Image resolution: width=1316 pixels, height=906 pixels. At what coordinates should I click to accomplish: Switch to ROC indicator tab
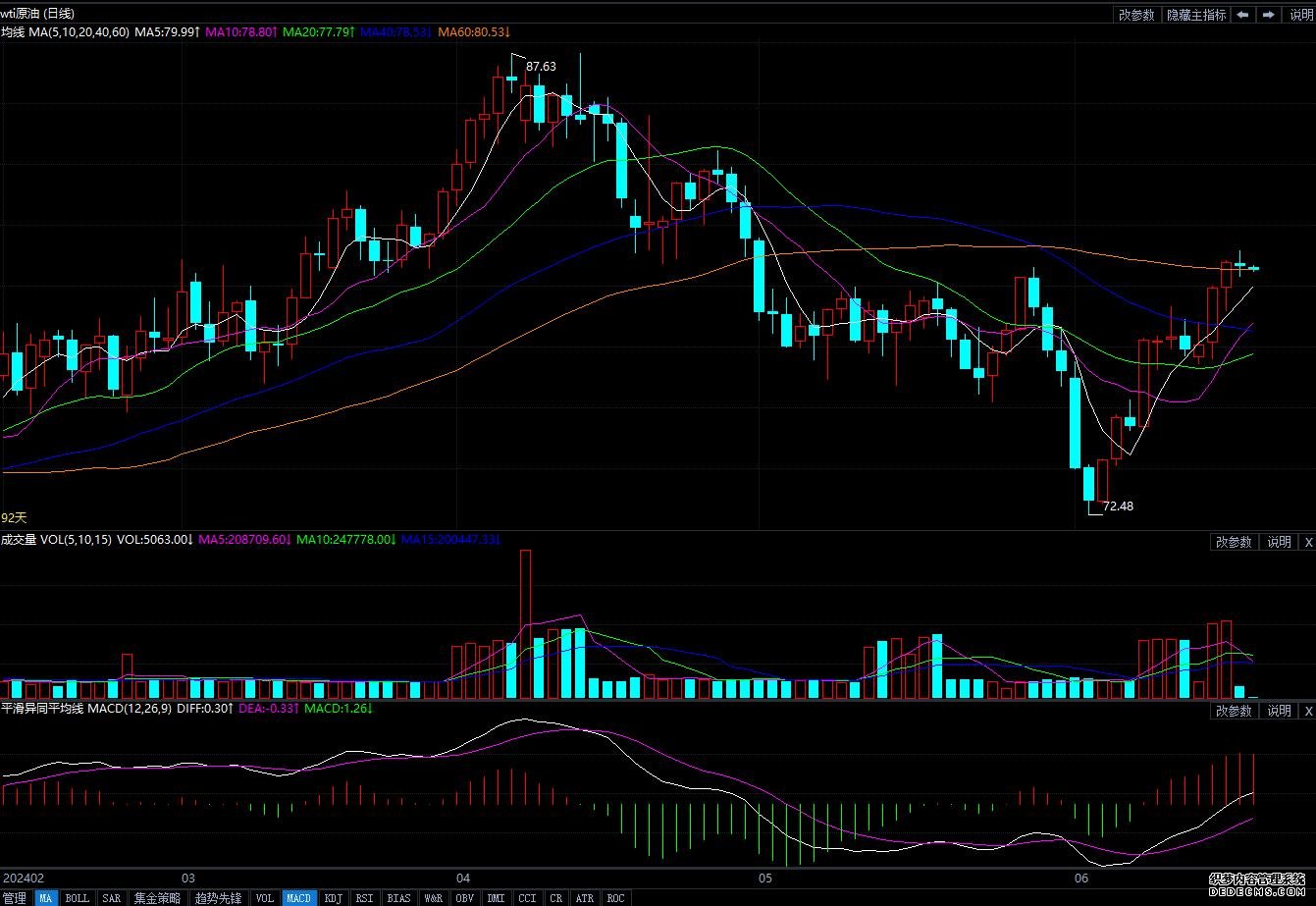point(615,898)
